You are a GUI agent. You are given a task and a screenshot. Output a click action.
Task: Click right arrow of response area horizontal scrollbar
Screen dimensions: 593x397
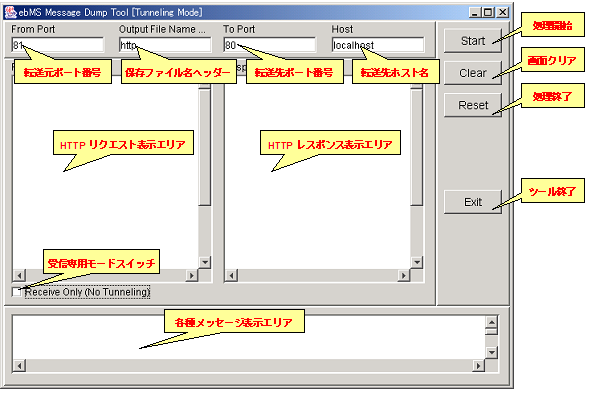[404, 275]
